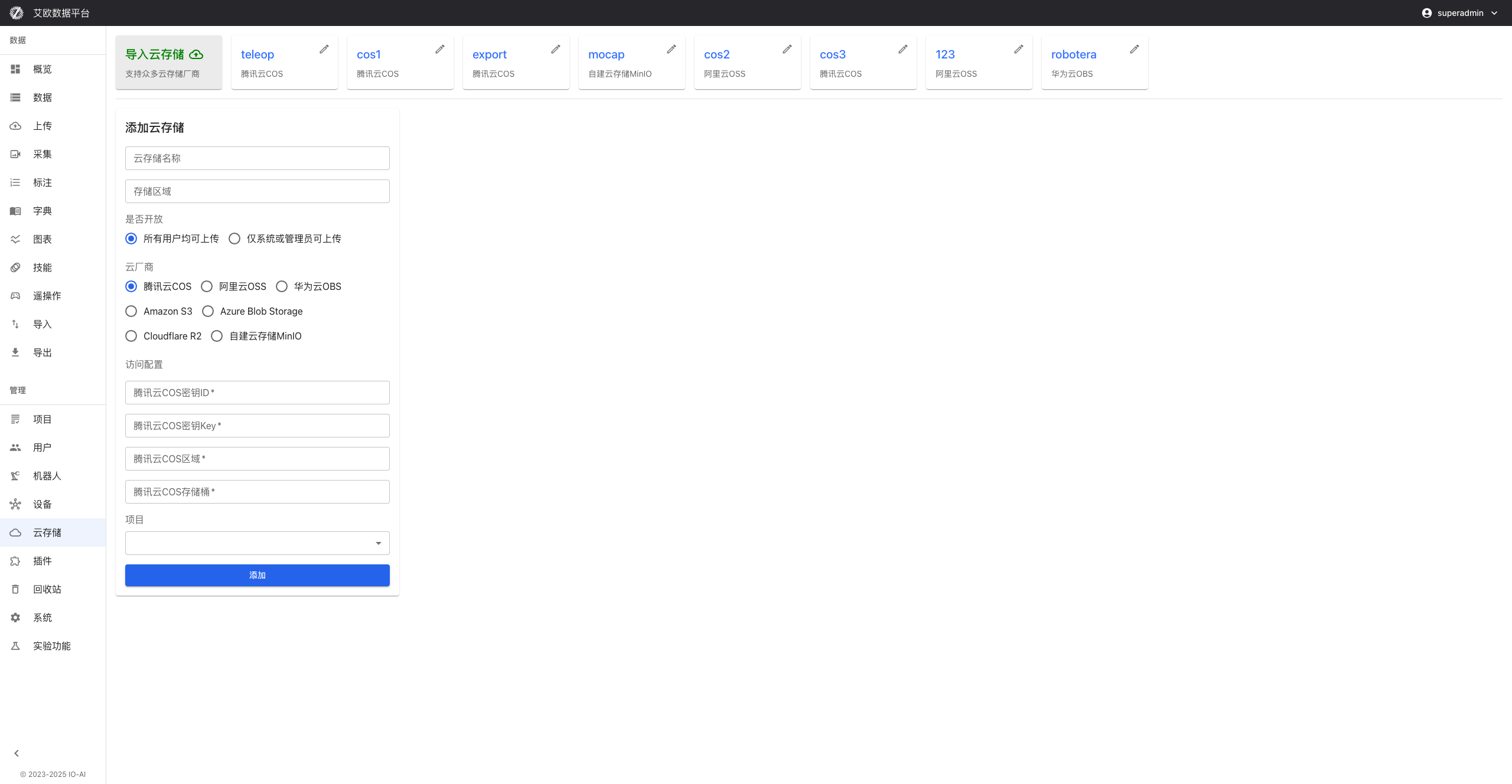Open the 机器人 menu item
1512x784 pixels.
click(x=53, y=476)
